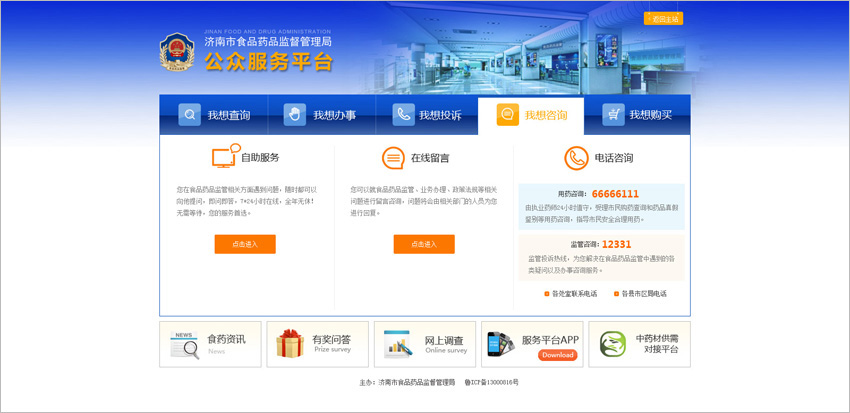Click the newspaper icon for 食药资讯

click(x=184, y=345)
